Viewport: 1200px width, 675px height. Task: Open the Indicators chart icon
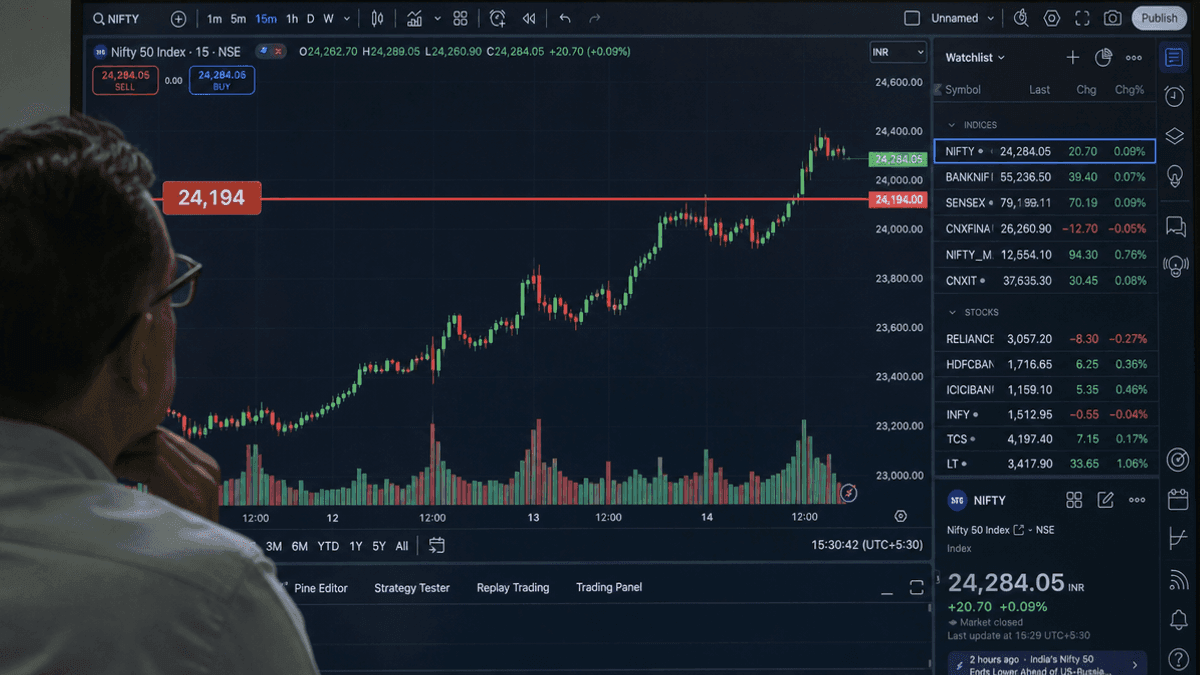pyautogui.click(x=414, y=19)
